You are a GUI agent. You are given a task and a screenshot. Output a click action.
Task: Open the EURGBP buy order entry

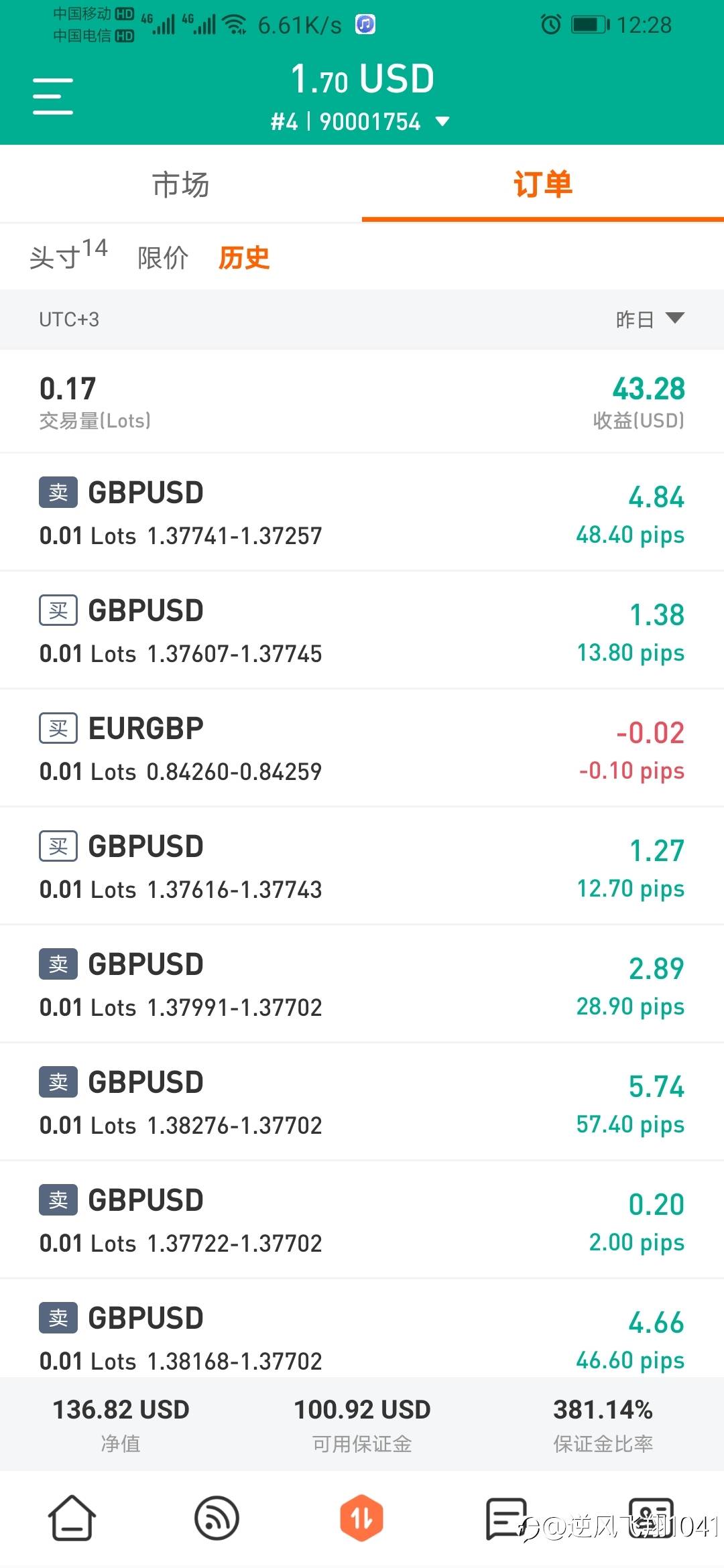362,748
